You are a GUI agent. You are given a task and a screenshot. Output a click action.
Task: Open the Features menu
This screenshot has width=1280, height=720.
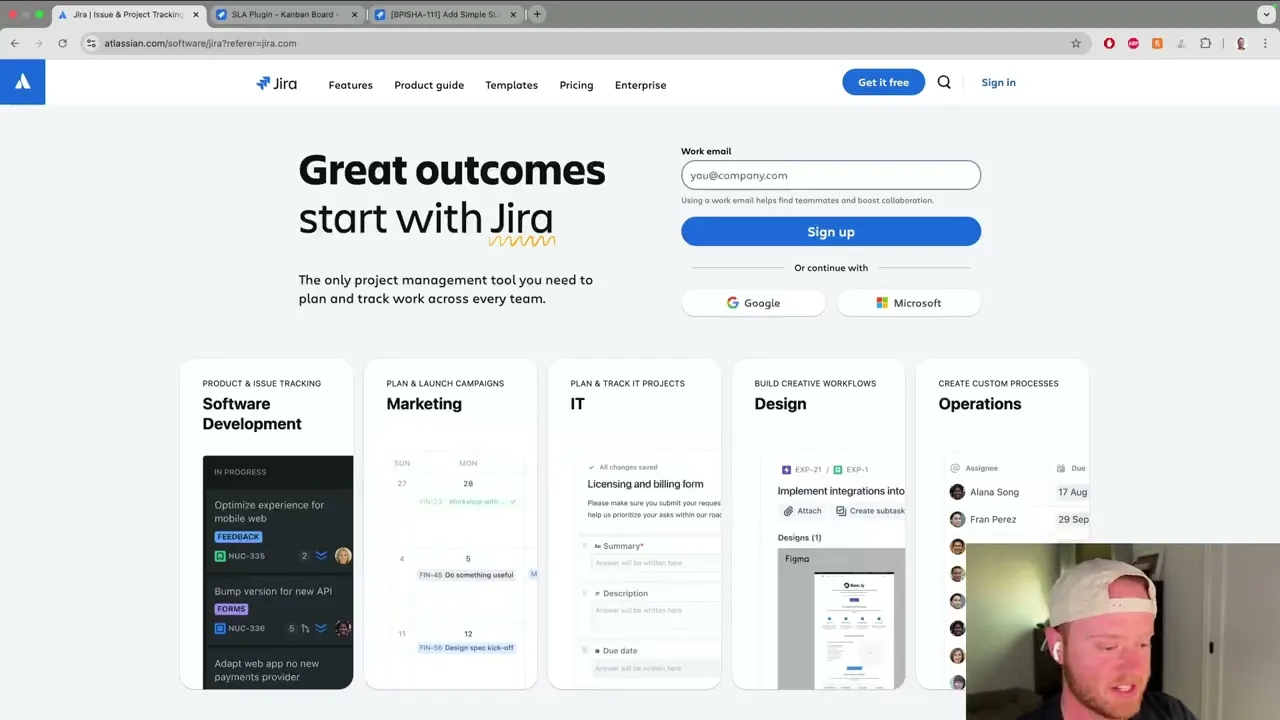(350, 85)
